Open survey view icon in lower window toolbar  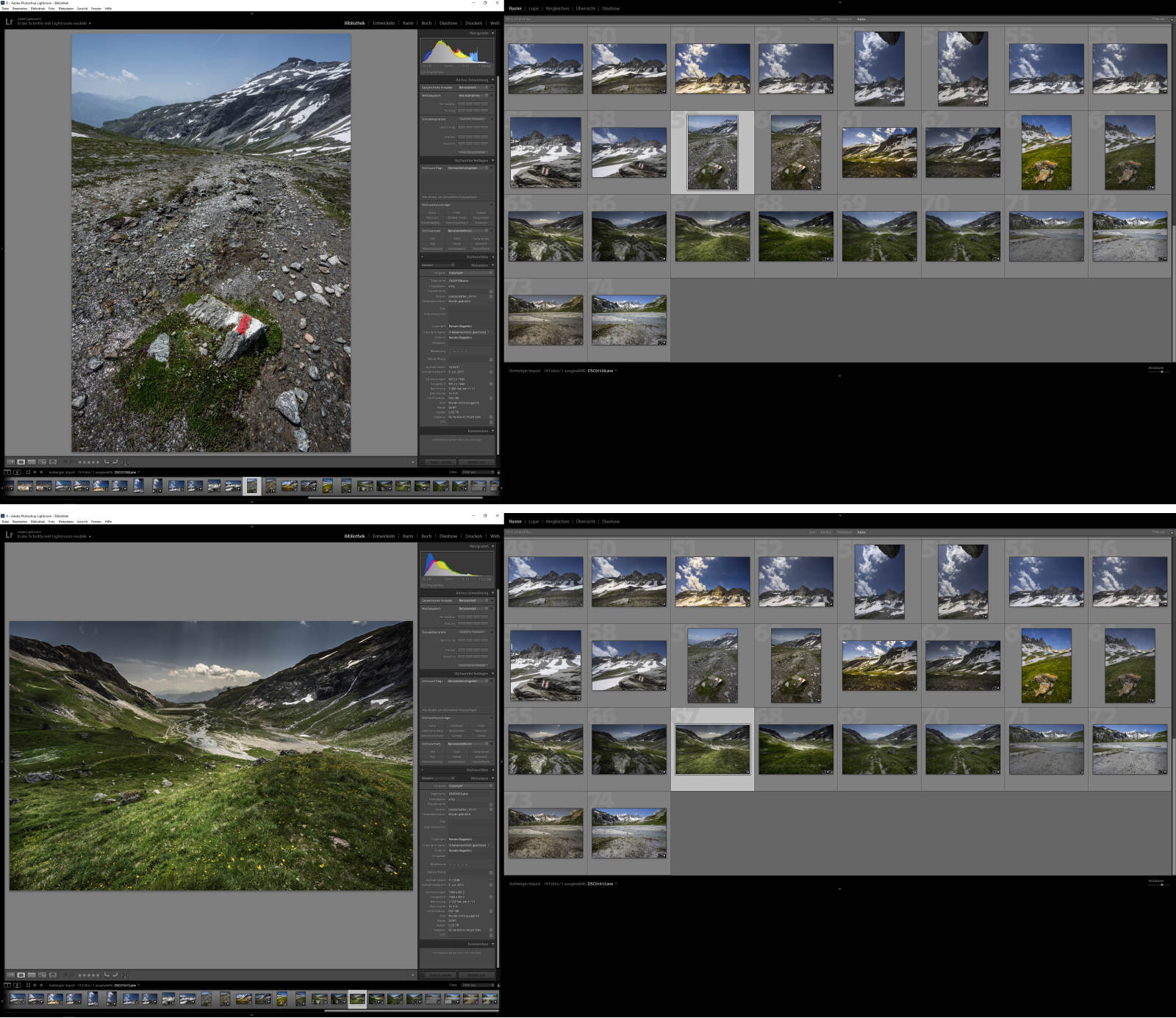(42, 975)
